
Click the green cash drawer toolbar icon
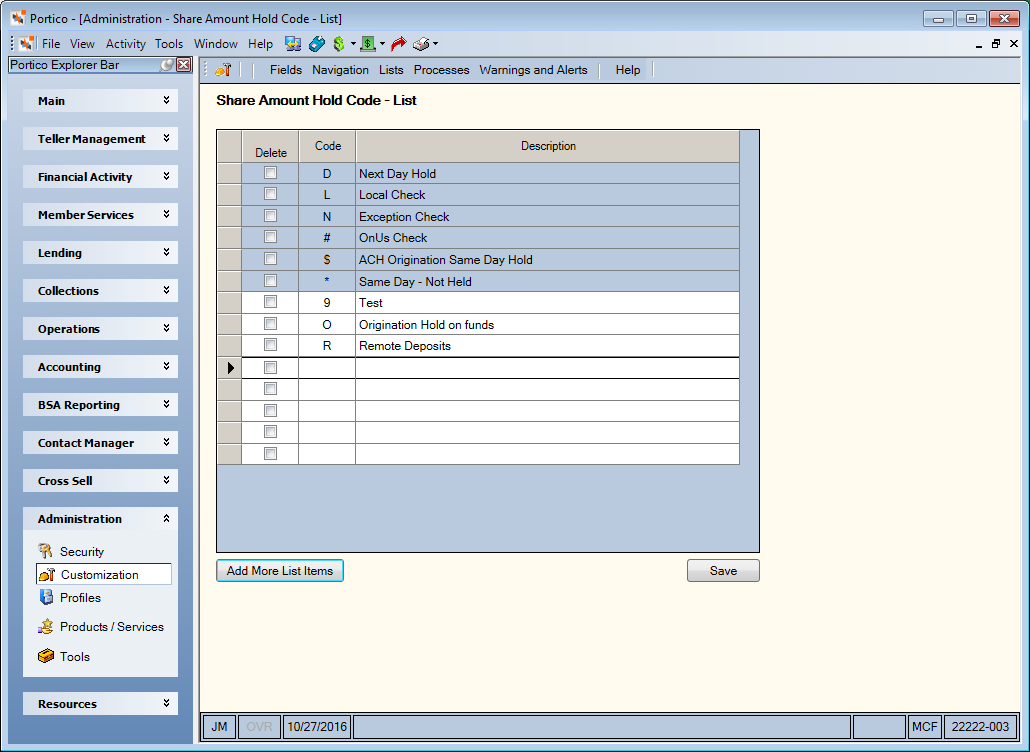[368, 44]
